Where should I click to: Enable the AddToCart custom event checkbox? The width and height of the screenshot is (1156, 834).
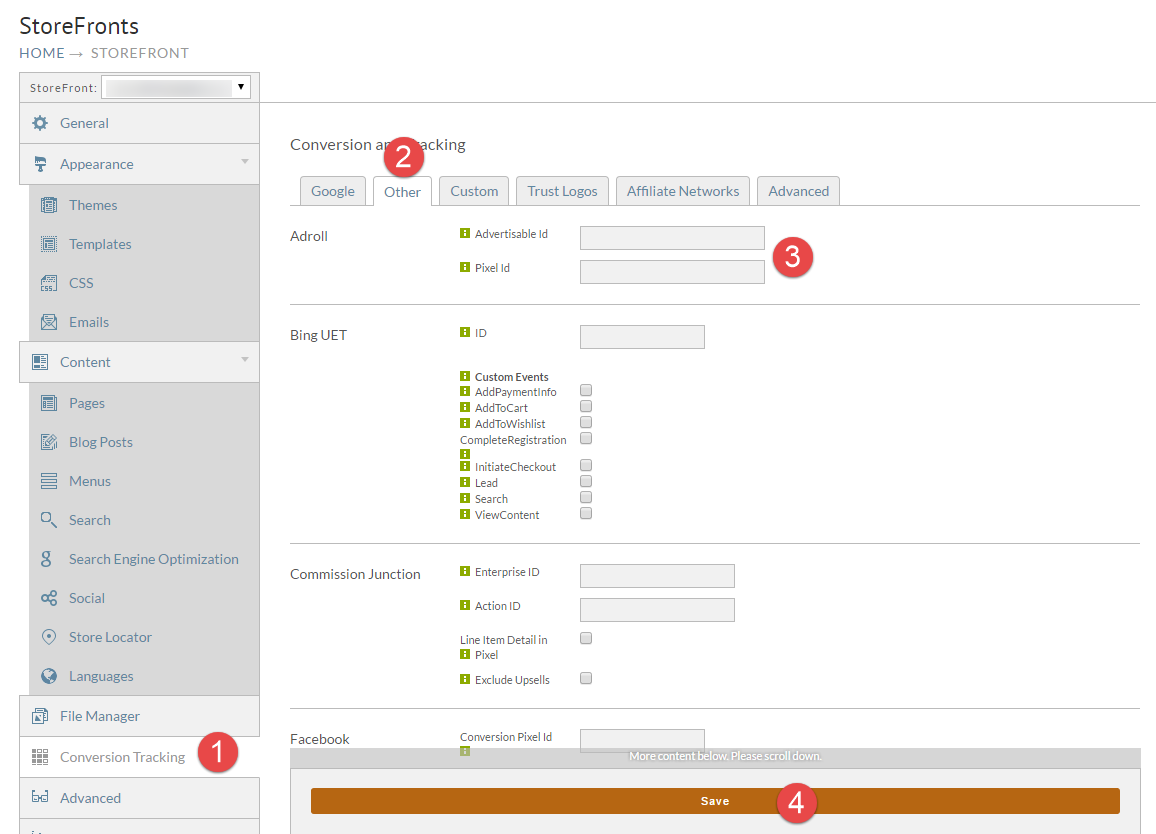[586, 406]
